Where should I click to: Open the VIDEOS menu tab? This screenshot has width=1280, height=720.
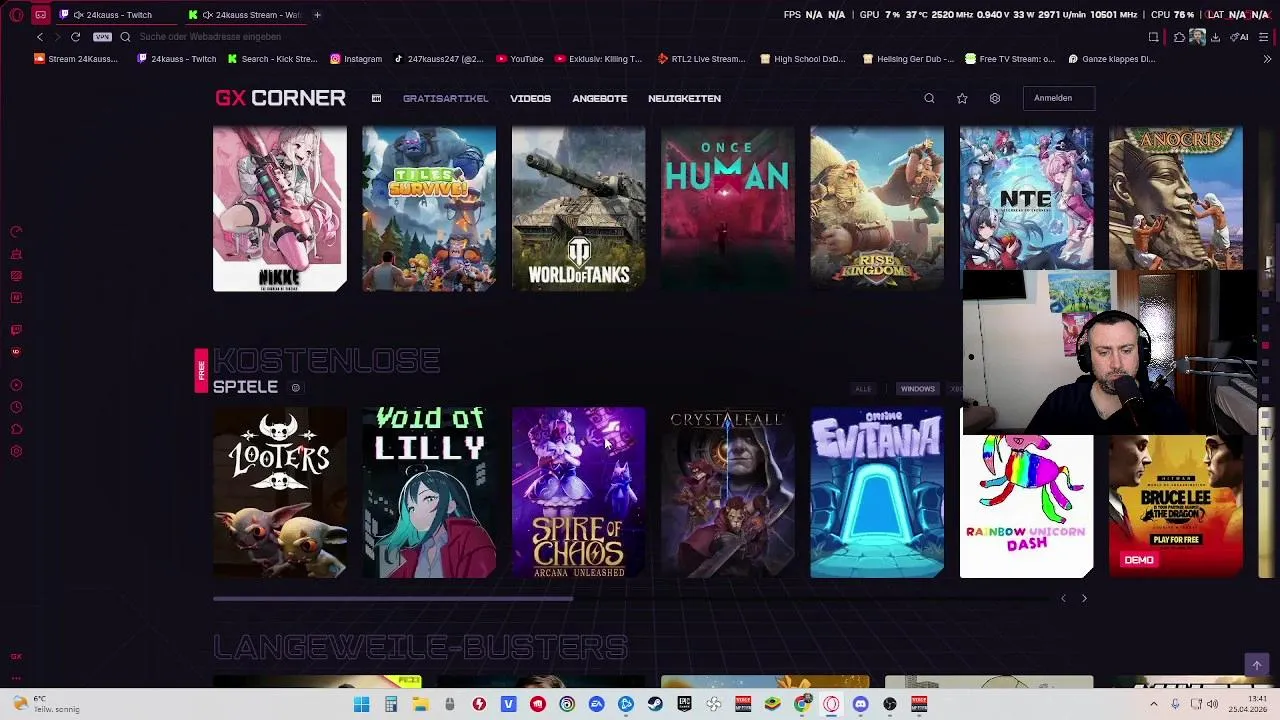pos(530,98)
